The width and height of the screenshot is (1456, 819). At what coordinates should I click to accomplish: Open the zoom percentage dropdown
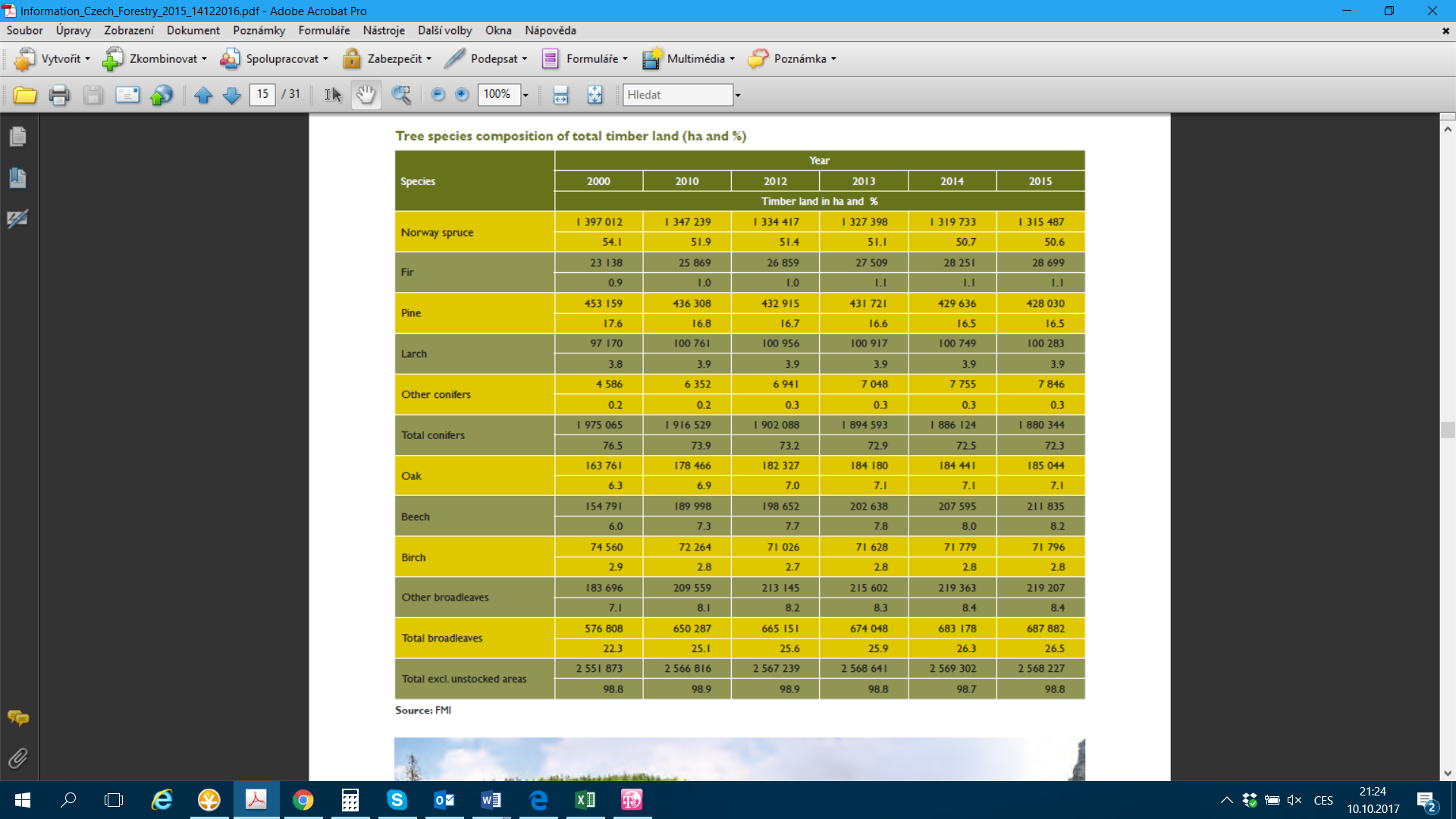tap(525, 96)
